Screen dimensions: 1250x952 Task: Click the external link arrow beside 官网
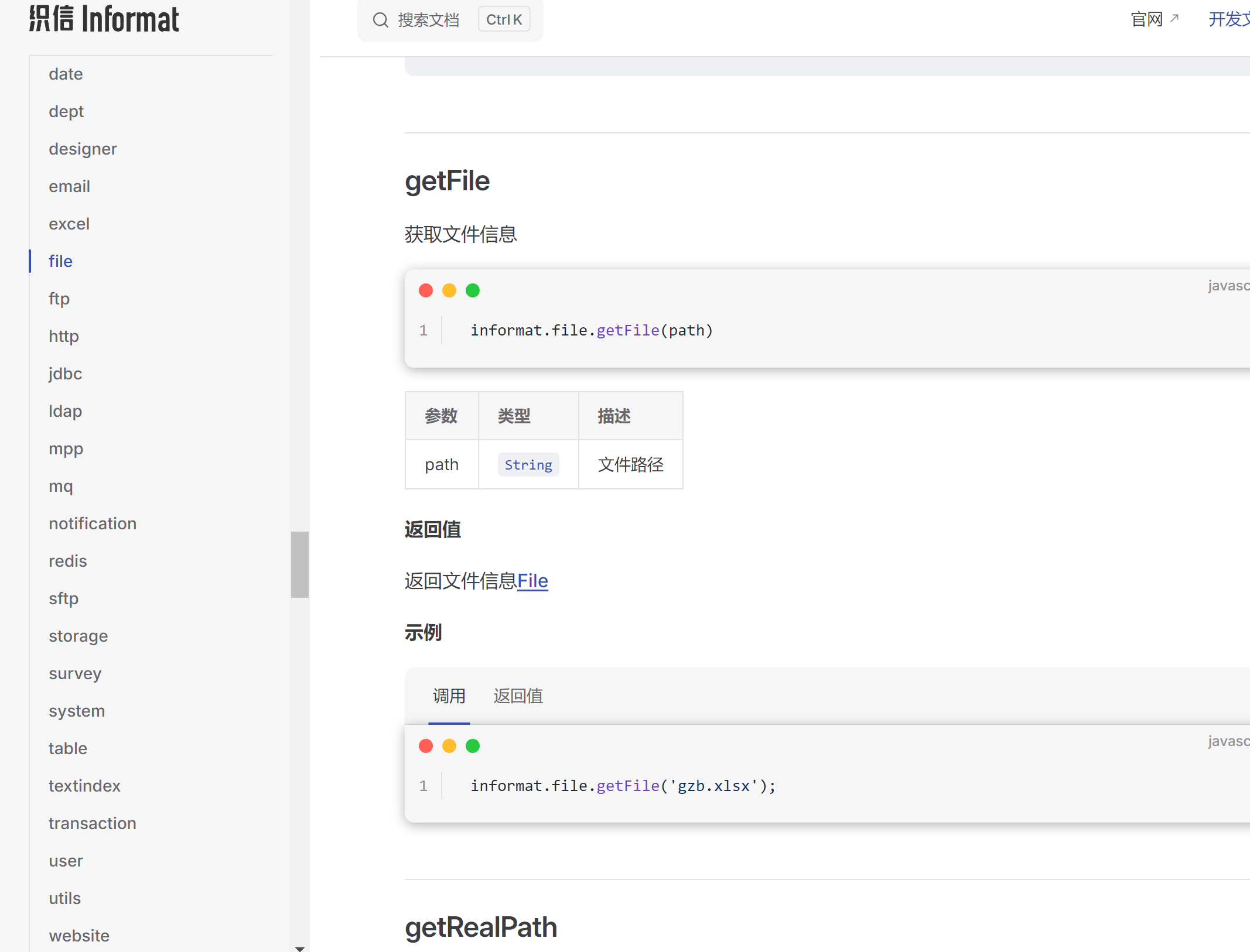1174,19
